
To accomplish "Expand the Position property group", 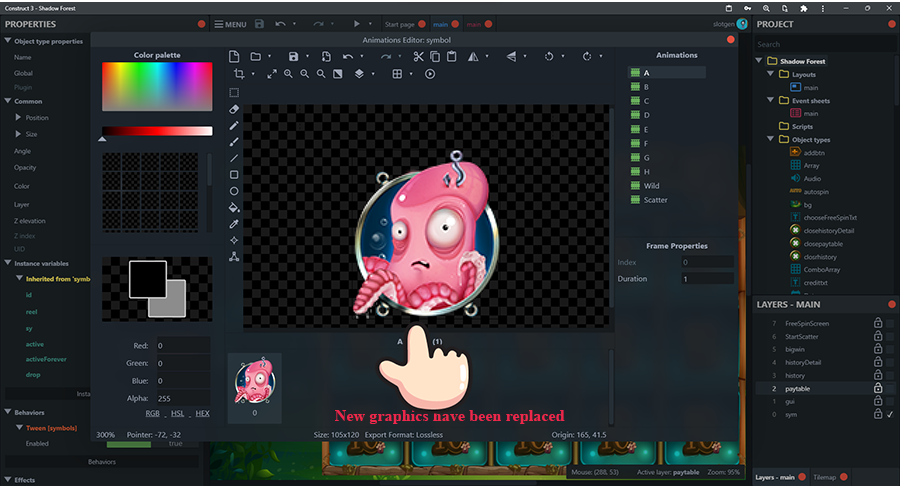I will tap(18, 117).
